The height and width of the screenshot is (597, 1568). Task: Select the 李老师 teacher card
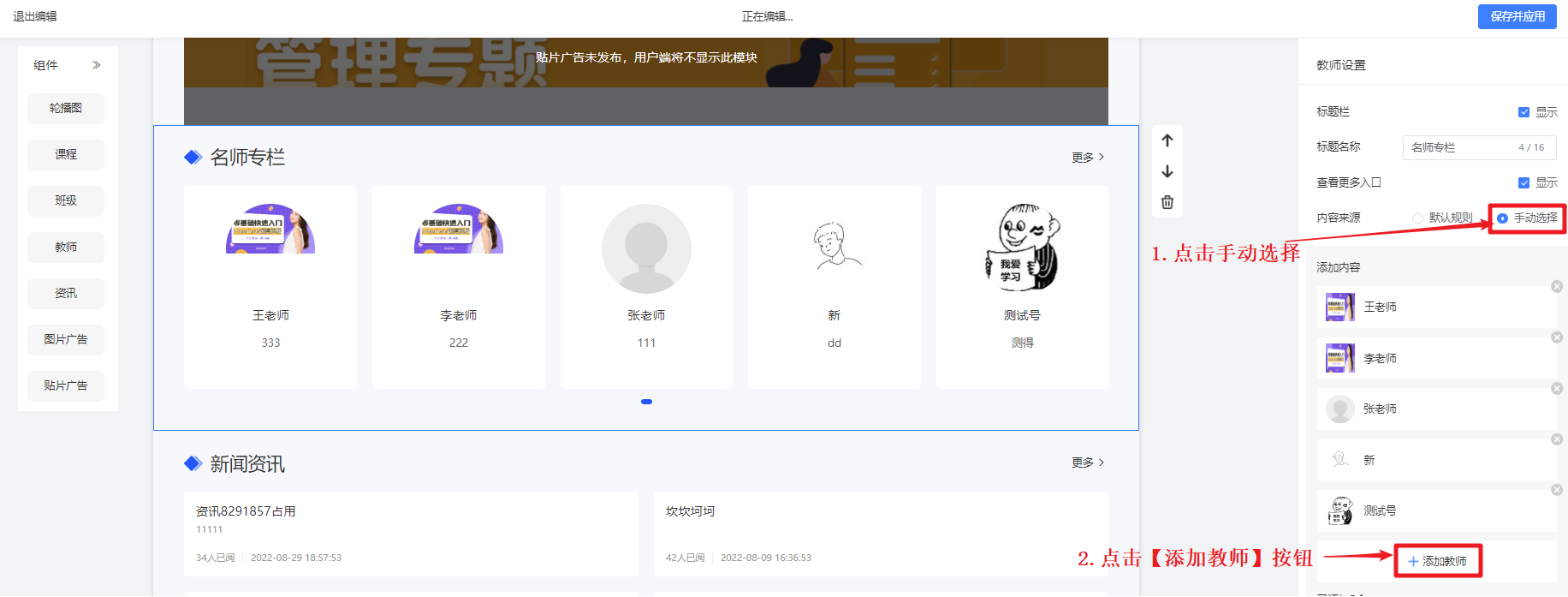coord(459,288)
